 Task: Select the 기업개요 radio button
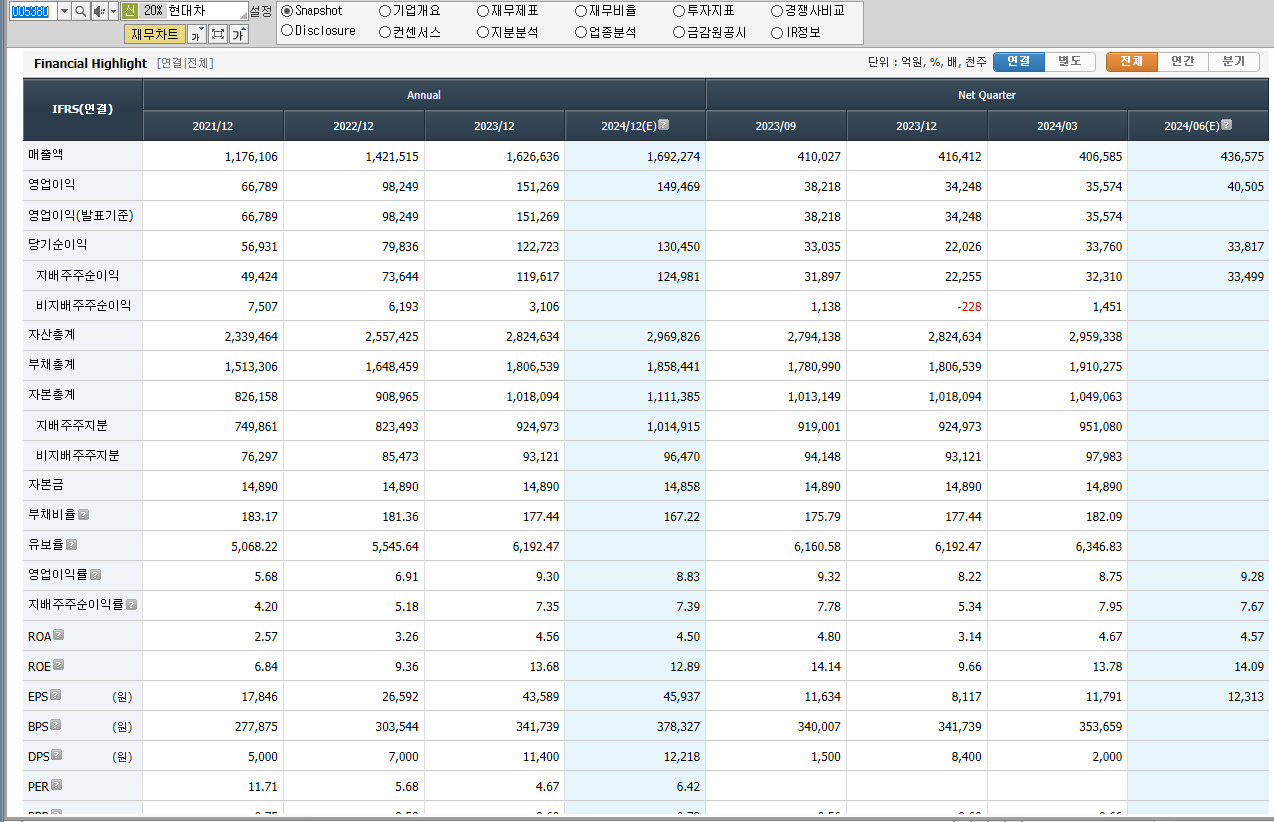385,11
